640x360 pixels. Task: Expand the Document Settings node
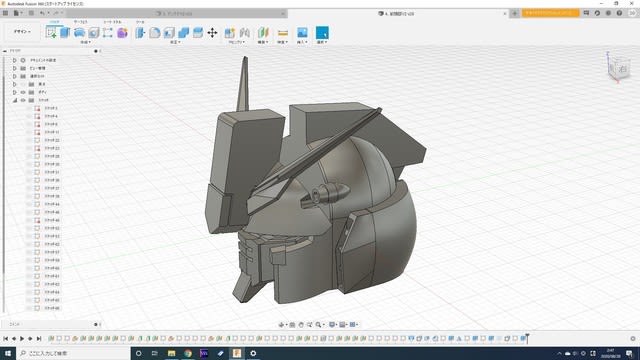click(x=15, y=60)
